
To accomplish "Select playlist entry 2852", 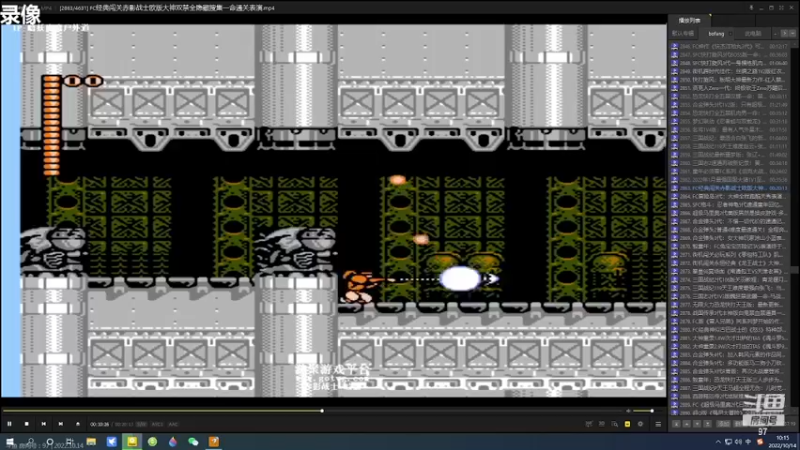I will (730, 96).
